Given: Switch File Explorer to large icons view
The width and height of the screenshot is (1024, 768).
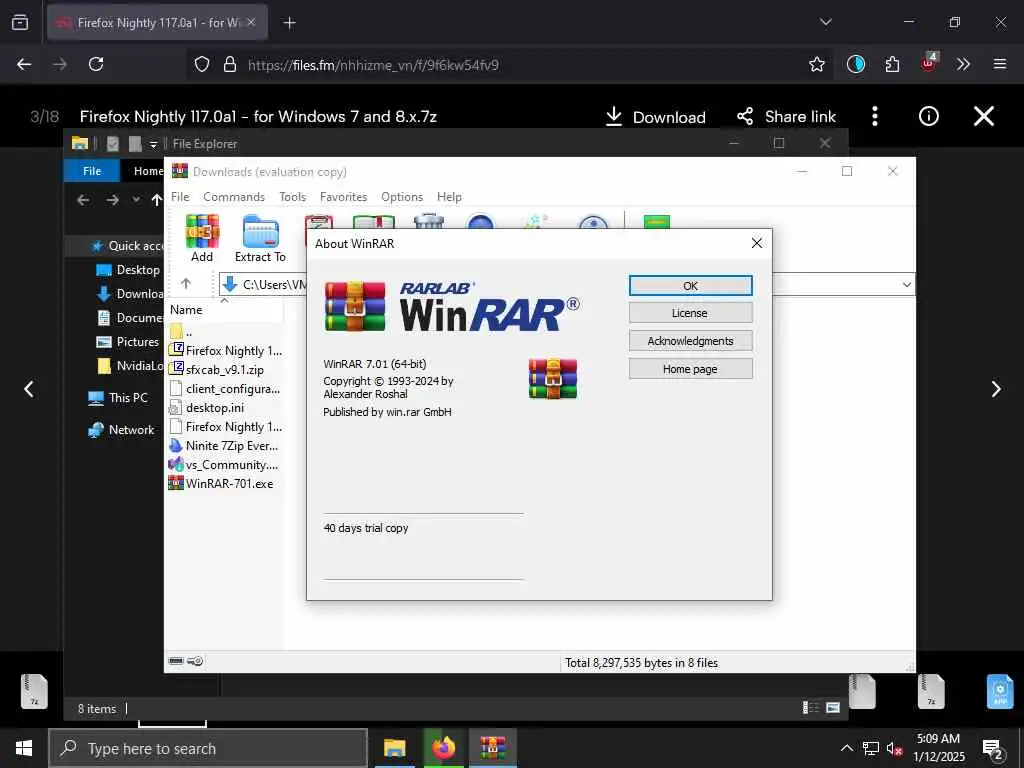Looking at the screenshot, I should (x=833, y=708).
